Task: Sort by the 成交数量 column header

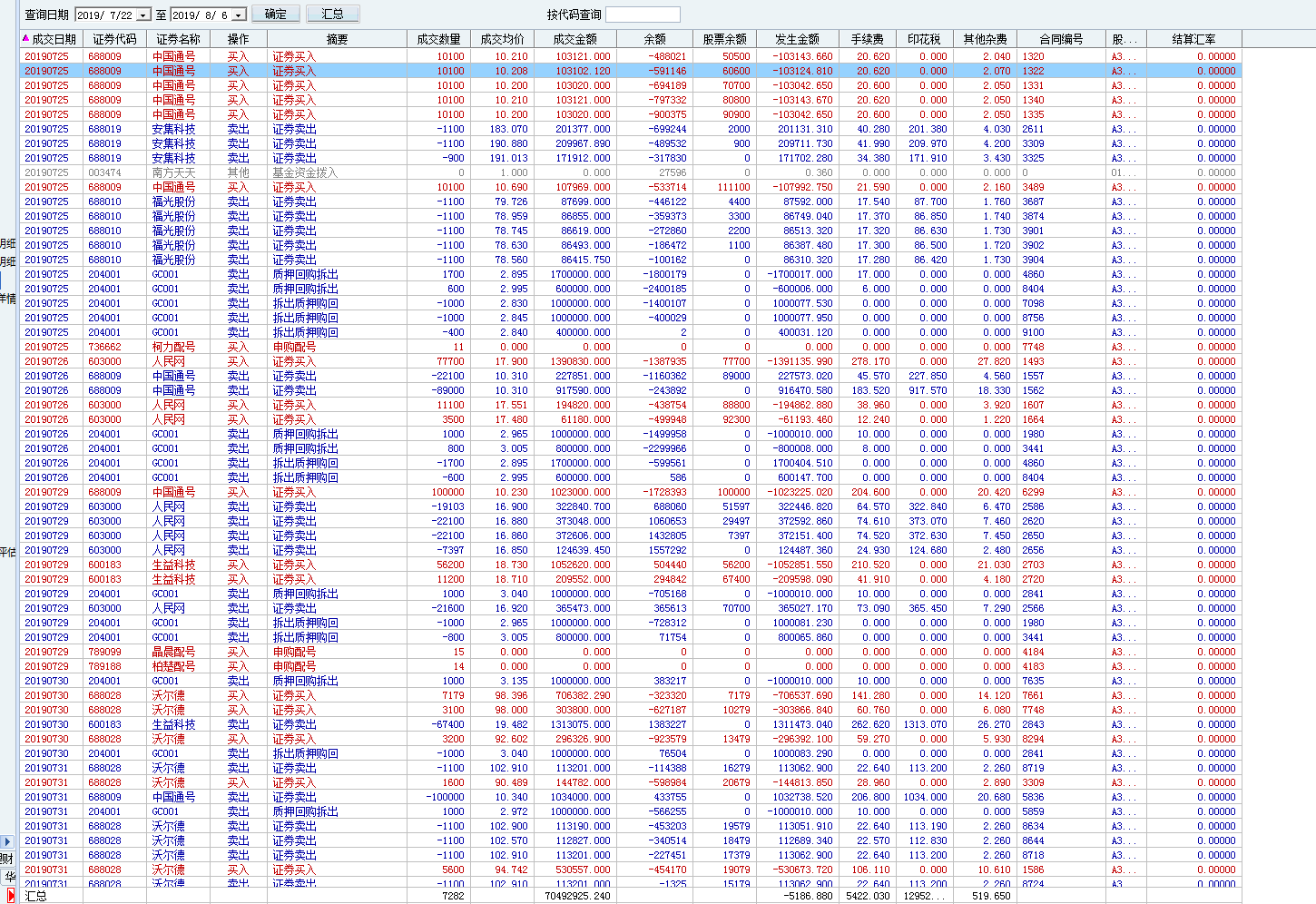Action: coord(439,39)
